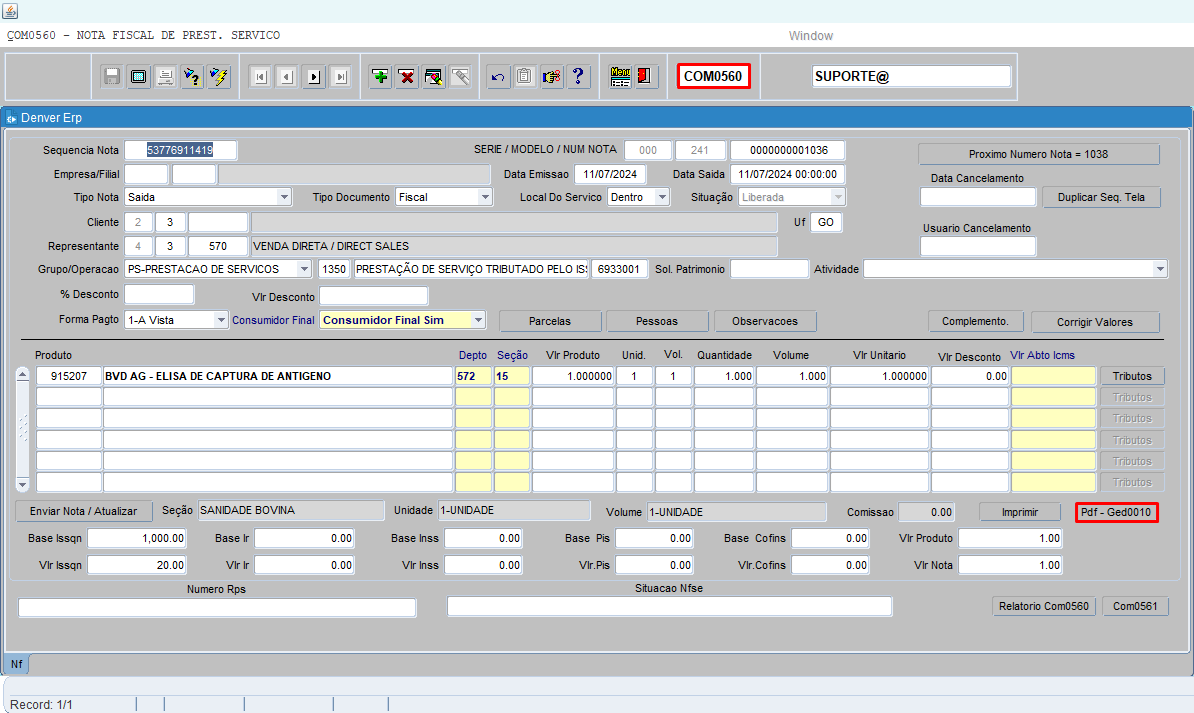Viewport: 1194px width, 713px height.
Task: Click the Base Issqn value field
Action: pyautogui.click(x=137, y=539)
